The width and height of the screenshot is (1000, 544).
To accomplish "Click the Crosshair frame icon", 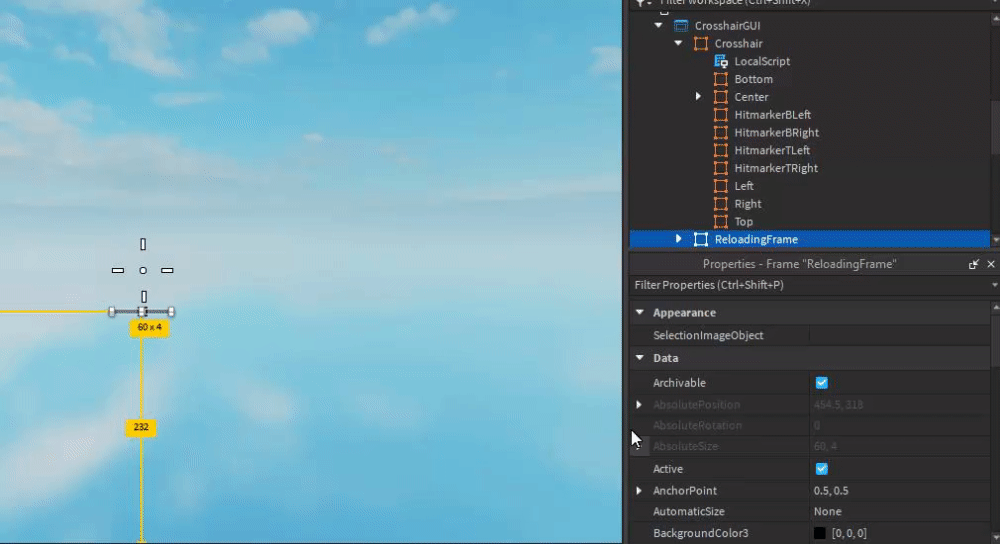I will [701, 43].
